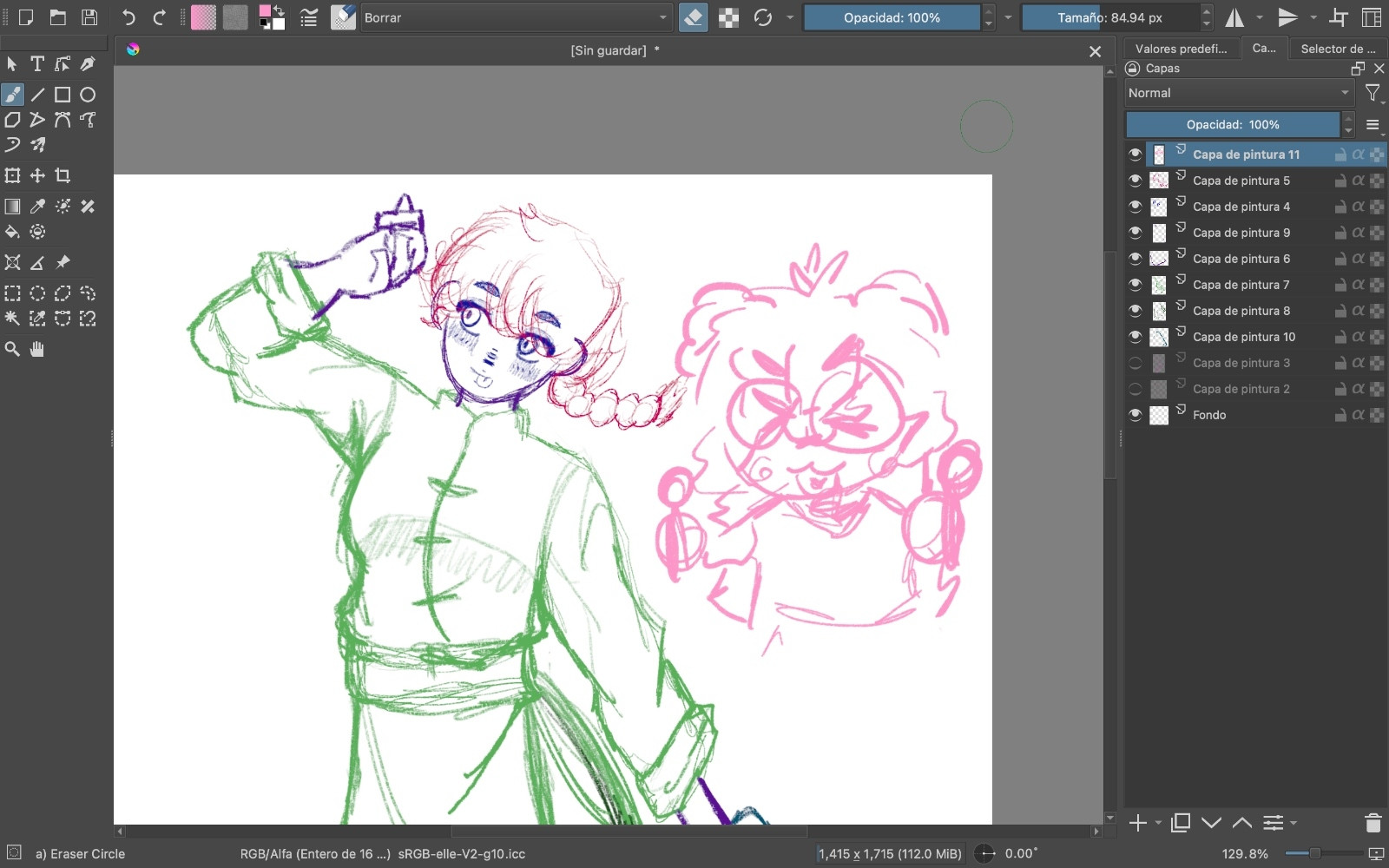Delete the selected layer
1389x868 pixels.
pos(1373,823)
